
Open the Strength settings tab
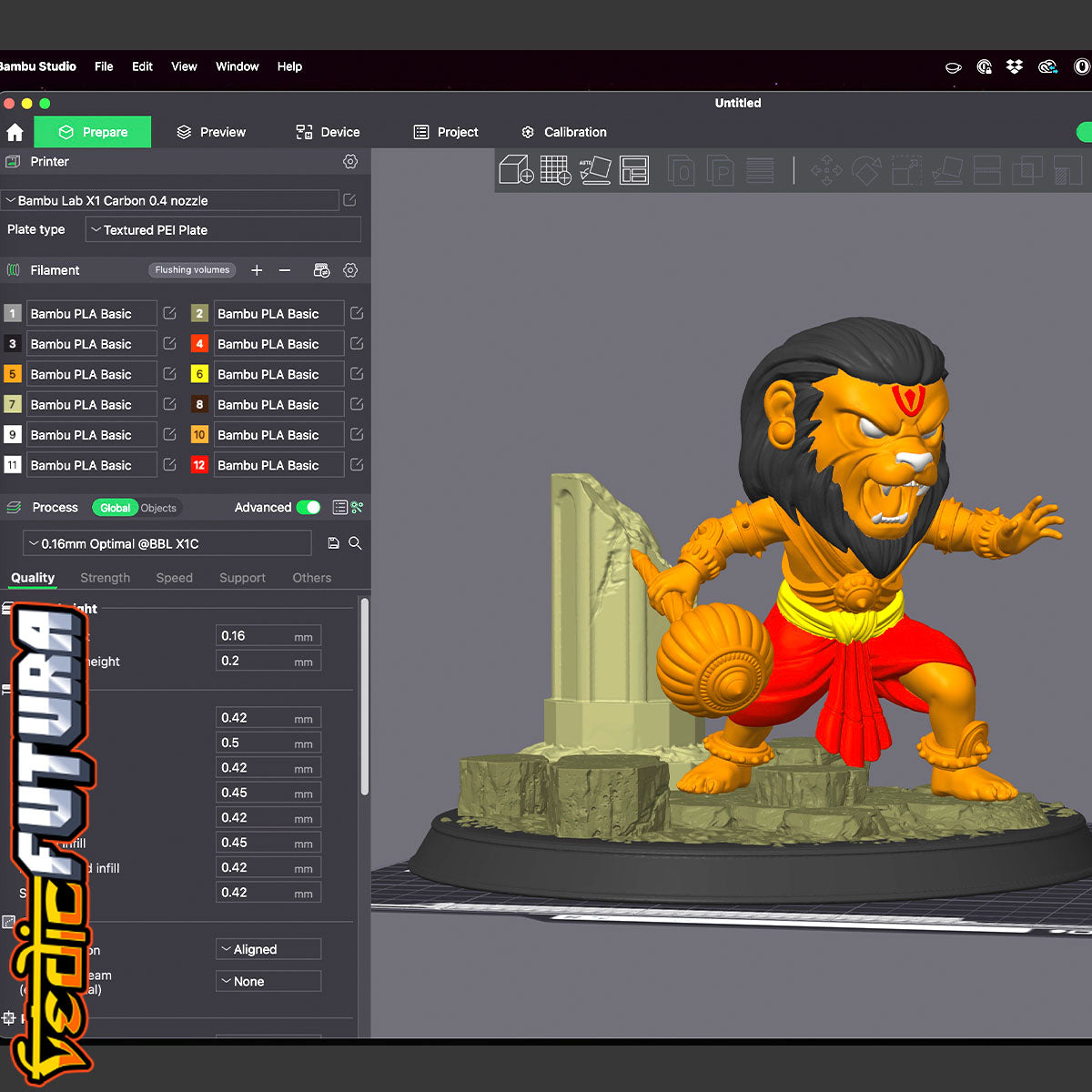(105, 578)
